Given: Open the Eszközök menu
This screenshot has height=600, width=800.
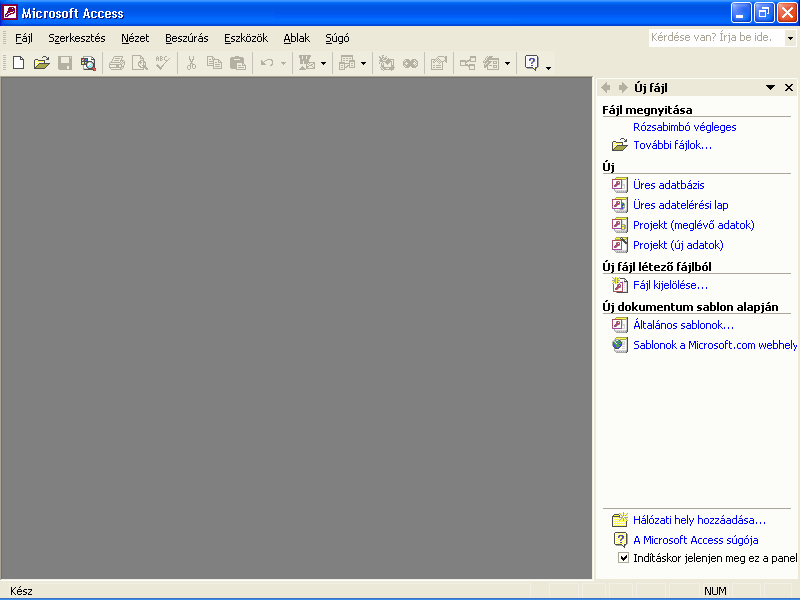Looking at the screenshot, I should [x=246, y=38].
